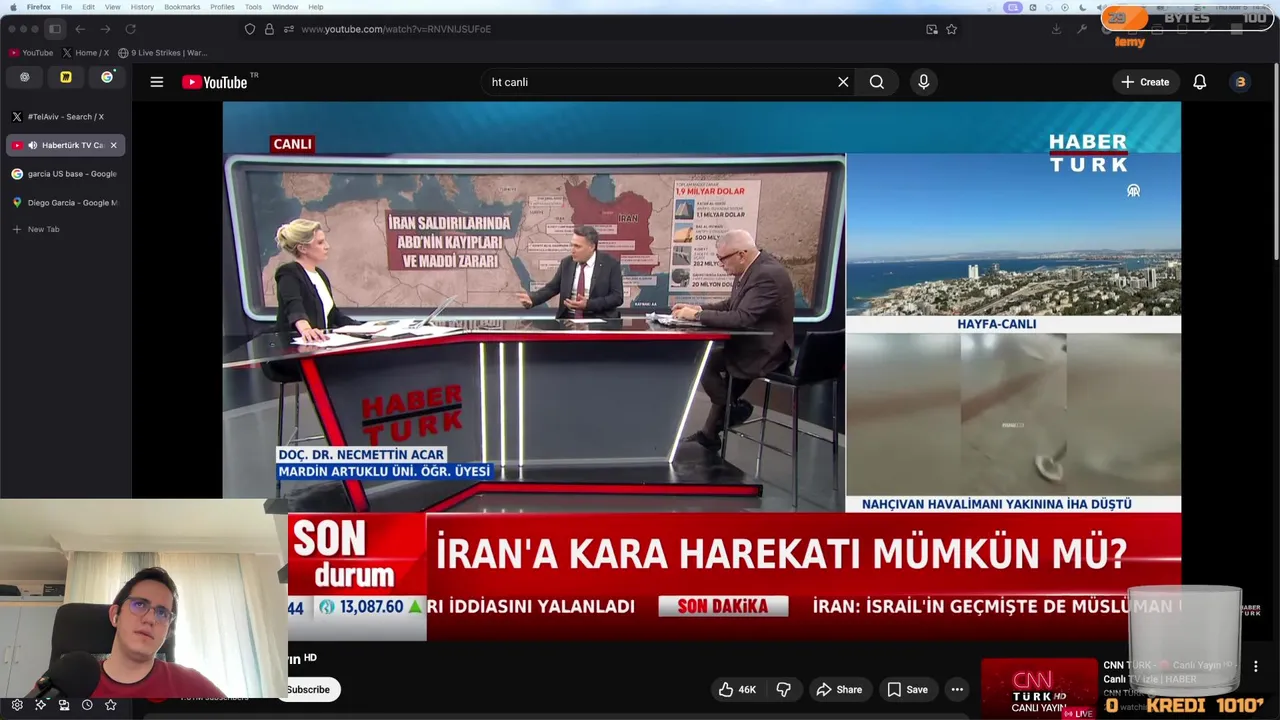
Task: Start voice search with the microphone
Action: (x=924, y=82)
